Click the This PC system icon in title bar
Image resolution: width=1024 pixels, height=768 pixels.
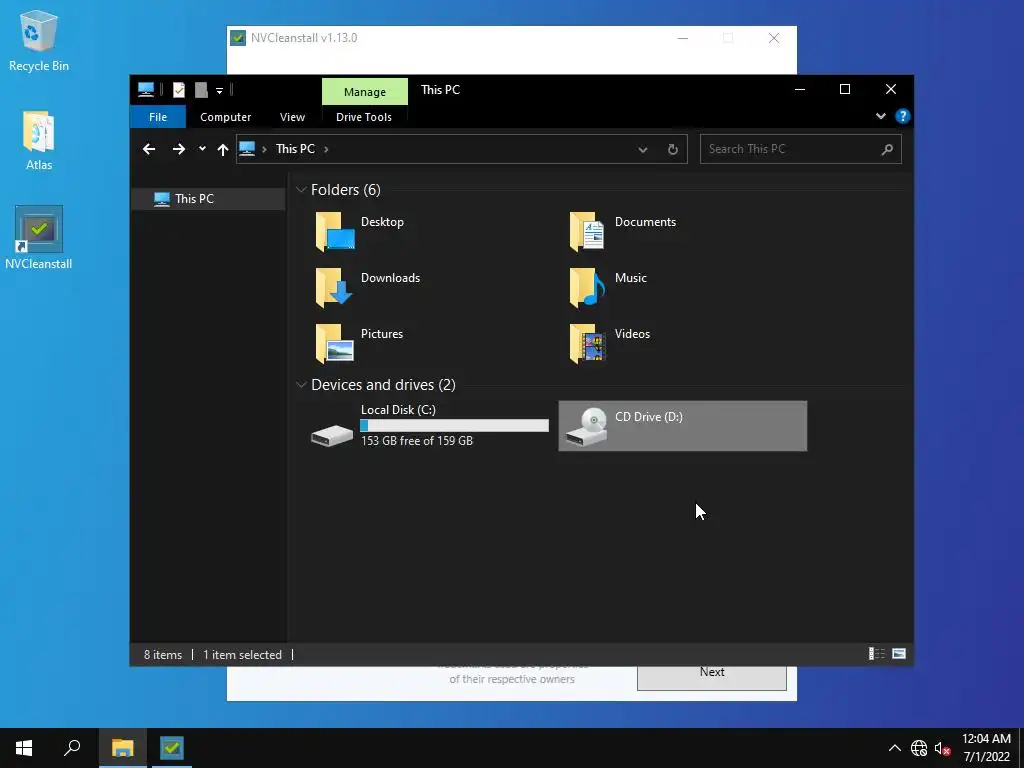click(146, 90)
